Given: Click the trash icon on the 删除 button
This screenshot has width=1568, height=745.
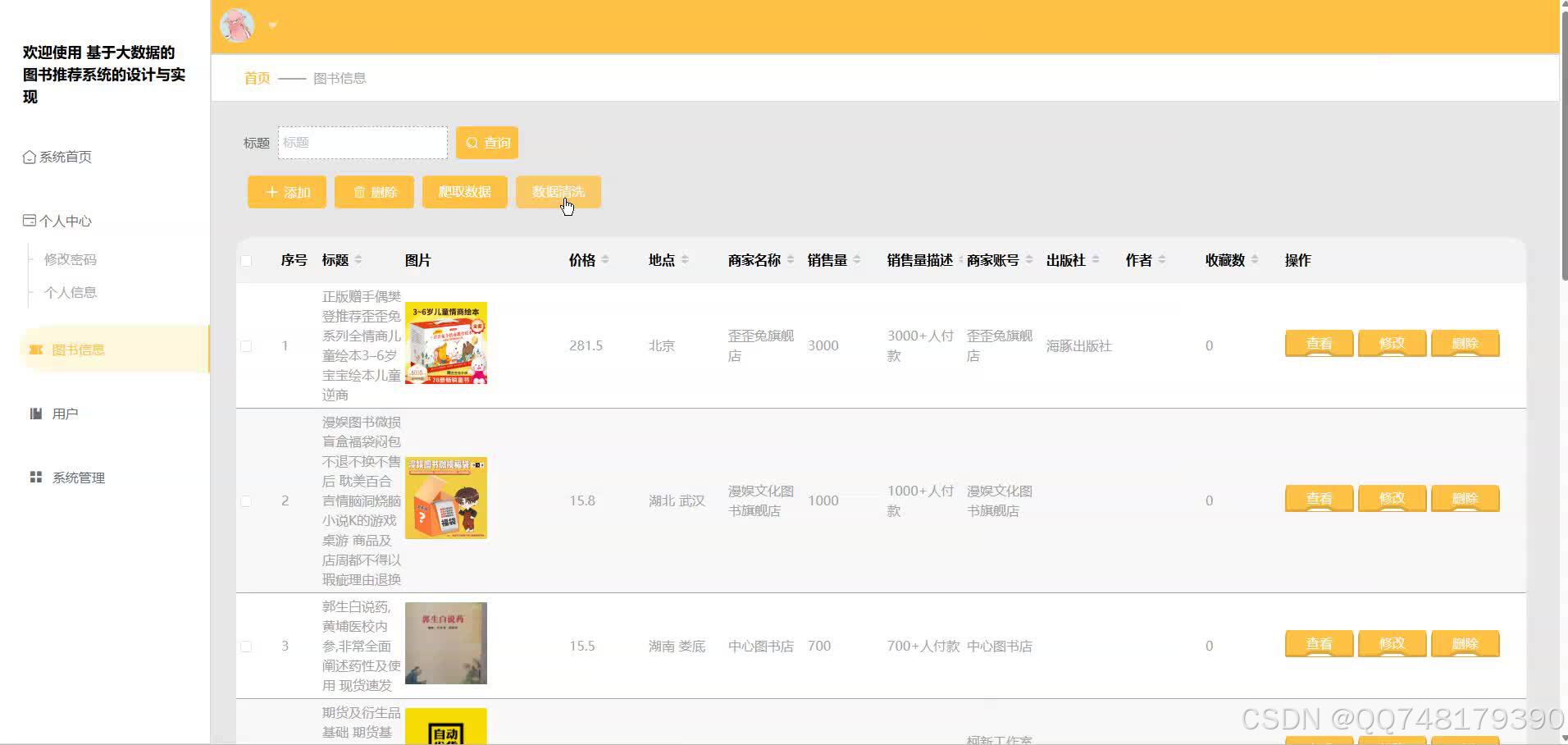Looking at the screenshot, I should (x=359, y=192).
